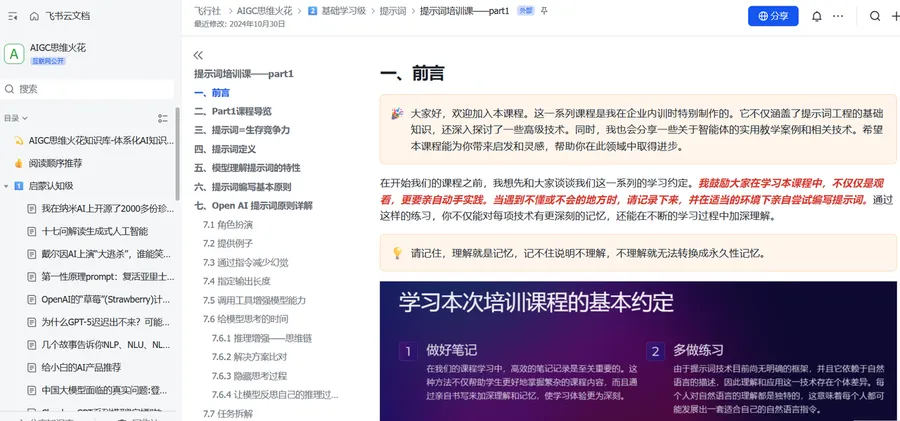The height and width of the screenshot is (421, 900).
Task: Select outline item 四、提示词定义
Action: tap(224, 149)
